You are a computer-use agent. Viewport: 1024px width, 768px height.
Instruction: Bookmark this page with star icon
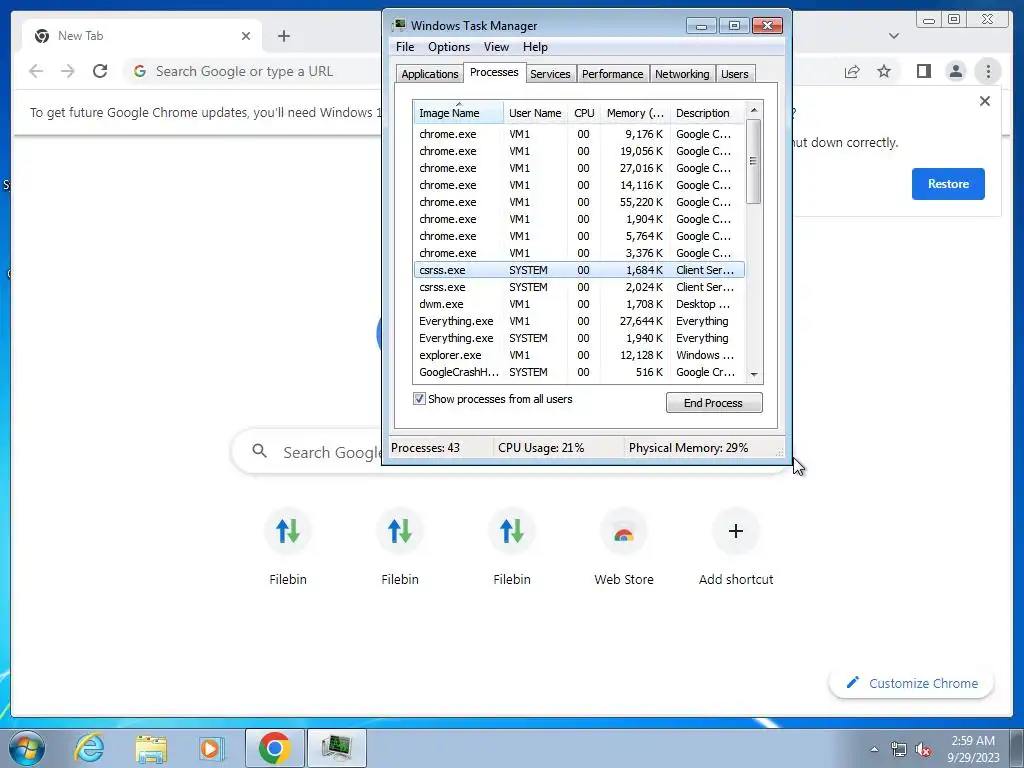click(x=884, y=71)
